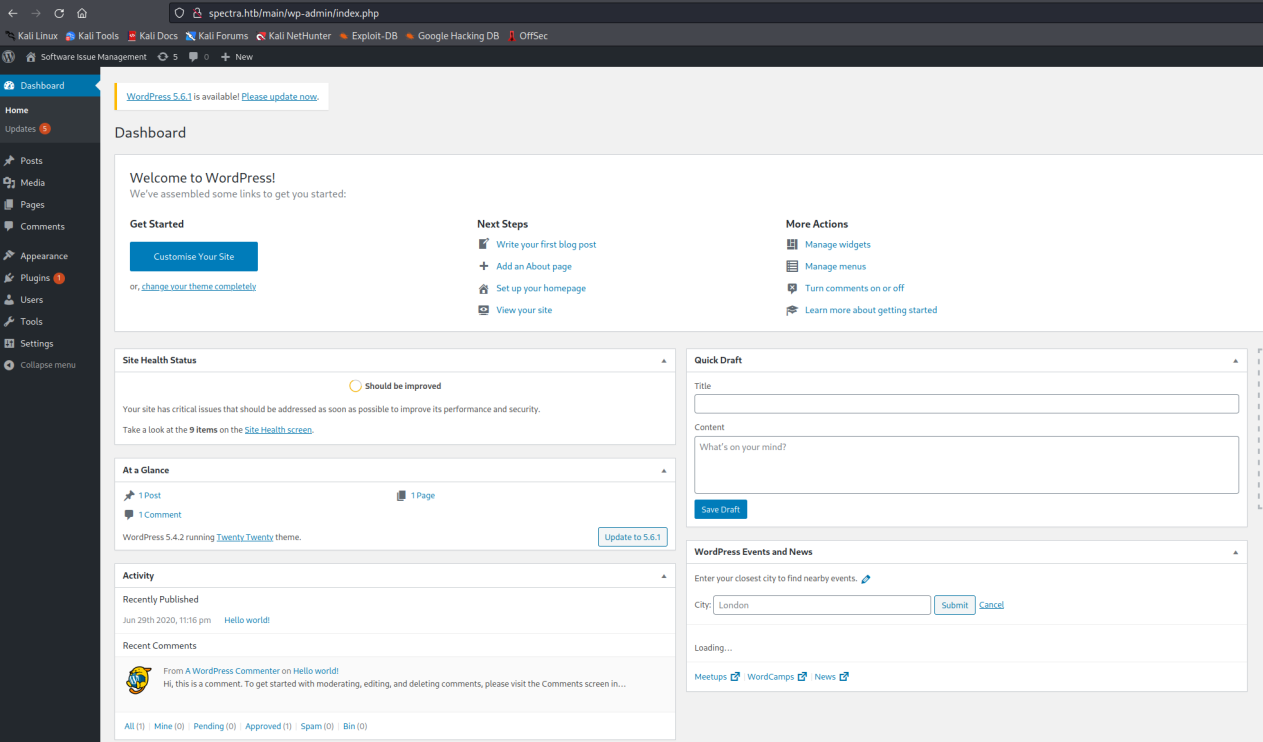
Task: Collapse the Site Health Status panel
Action: (x=664, y=360)
